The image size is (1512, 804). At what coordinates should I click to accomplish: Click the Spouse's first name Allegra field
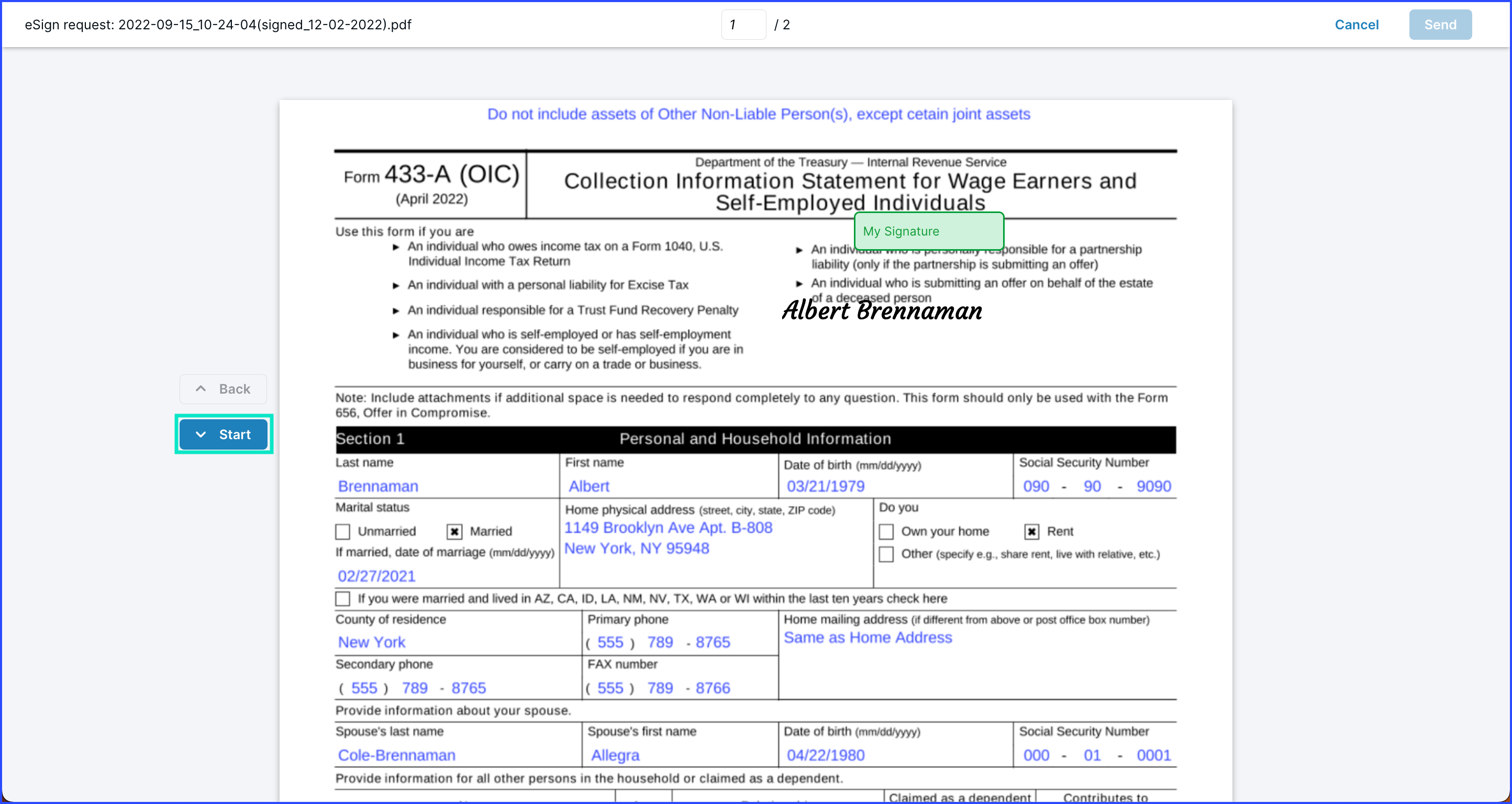[x=615, y=755]
